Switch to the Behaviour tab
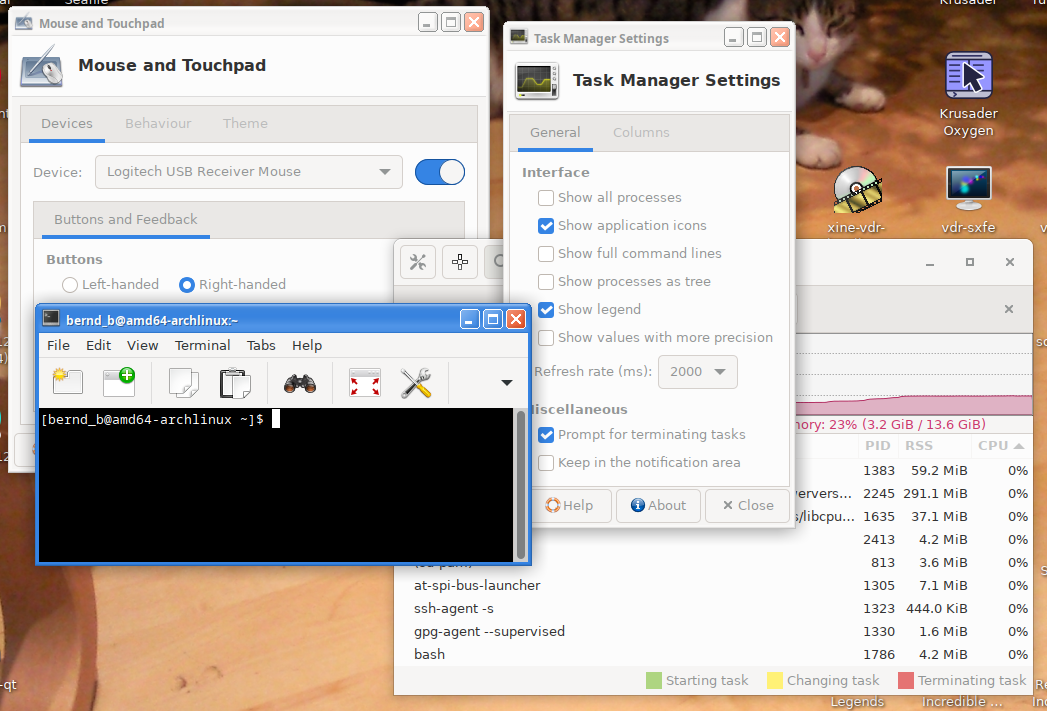 158,124
